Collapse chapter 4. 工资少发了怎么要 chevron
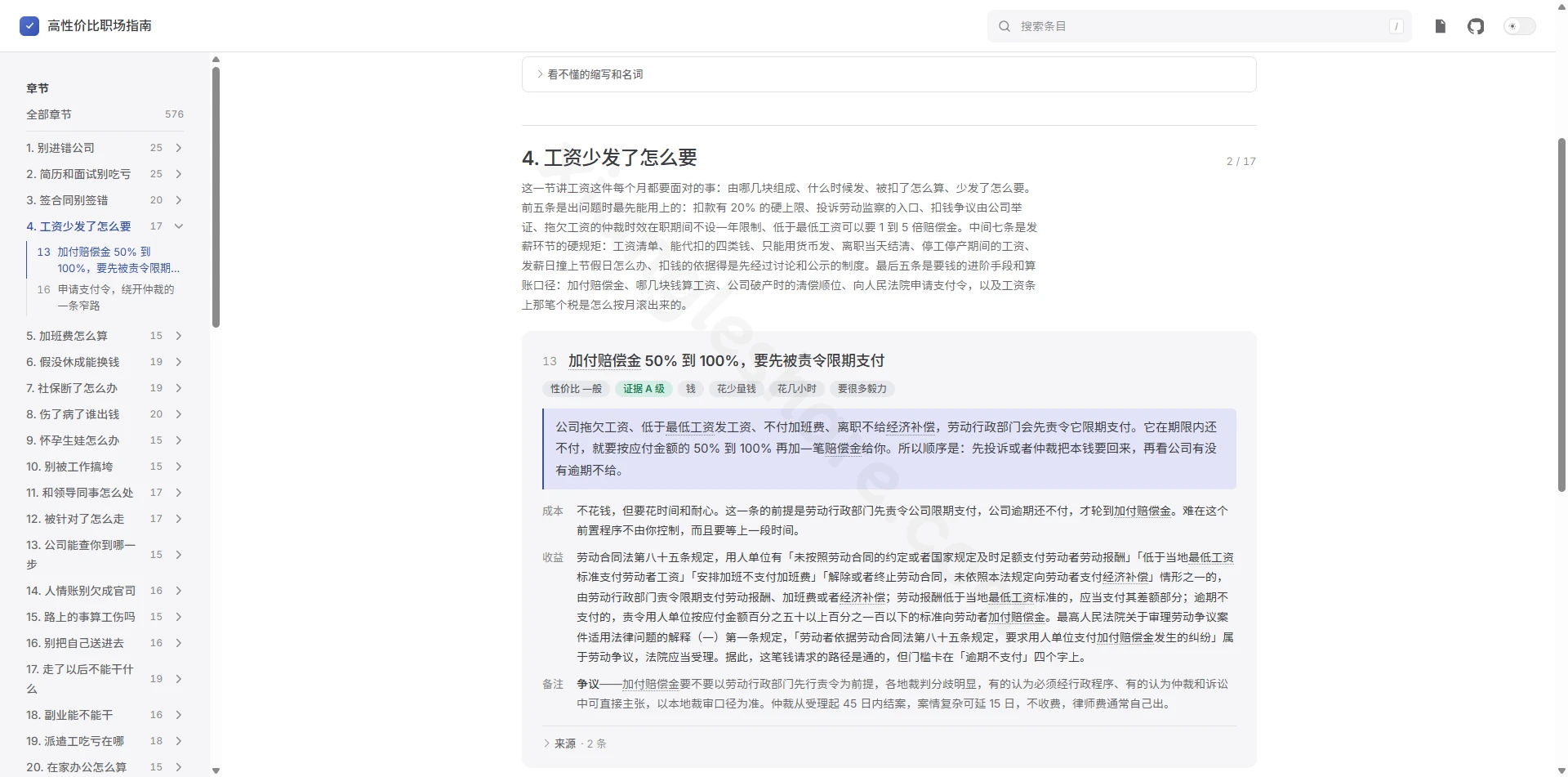Viewport: 1568px width, 777px height. [179, 226]
